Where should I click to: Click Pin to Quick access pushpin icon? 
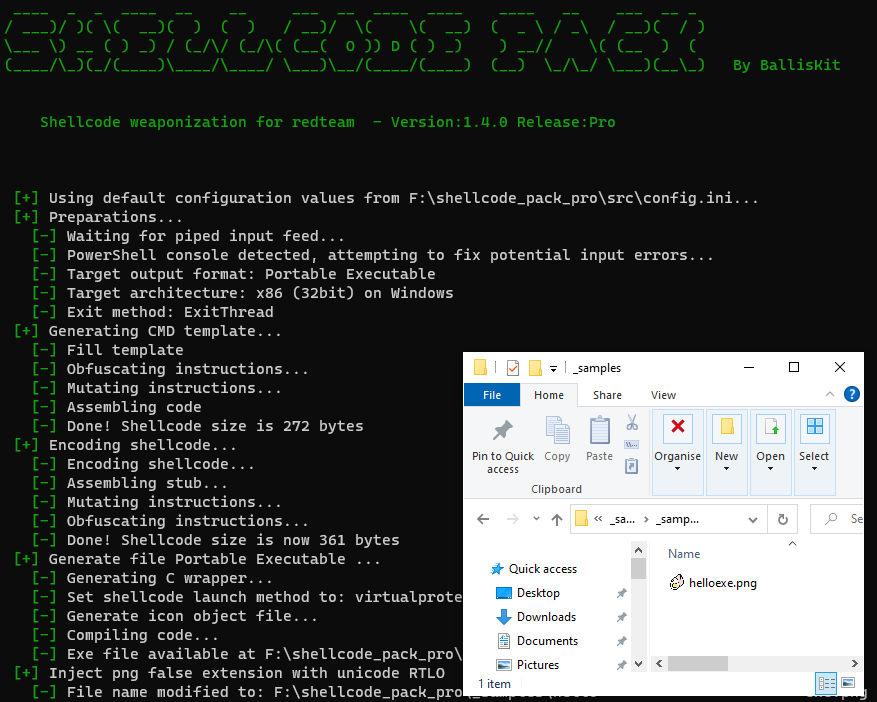pyautogui.click(x=502, y=430)
